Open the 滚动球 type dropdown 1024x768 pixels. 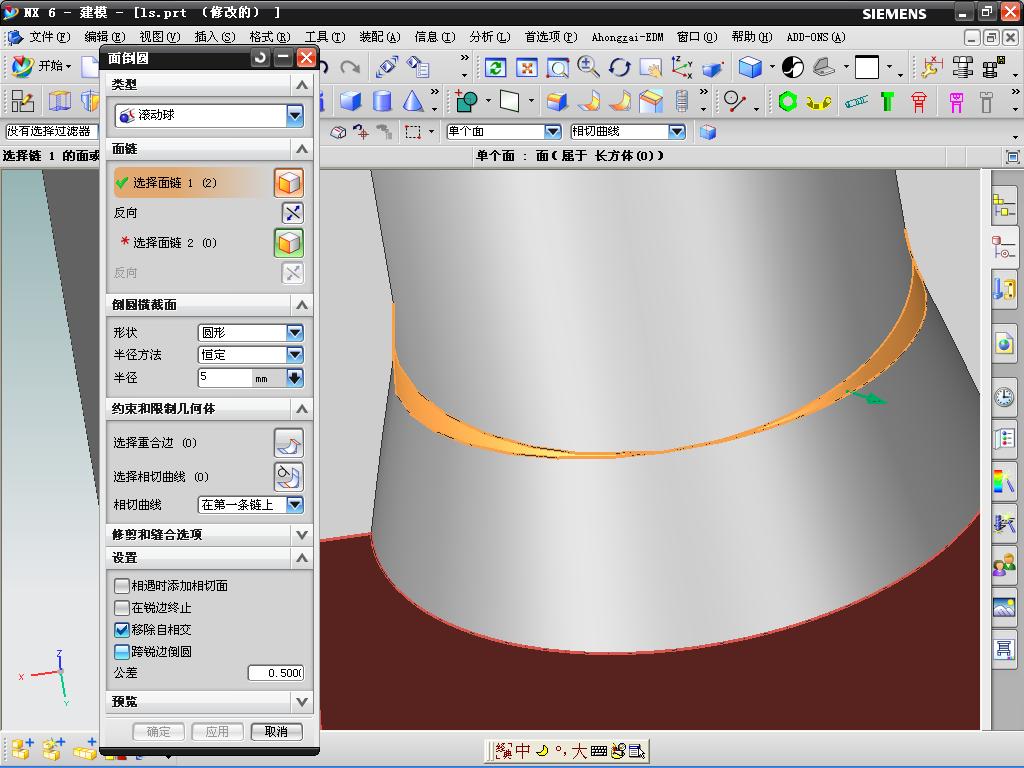pyautogui.click(x=295, y=116)
